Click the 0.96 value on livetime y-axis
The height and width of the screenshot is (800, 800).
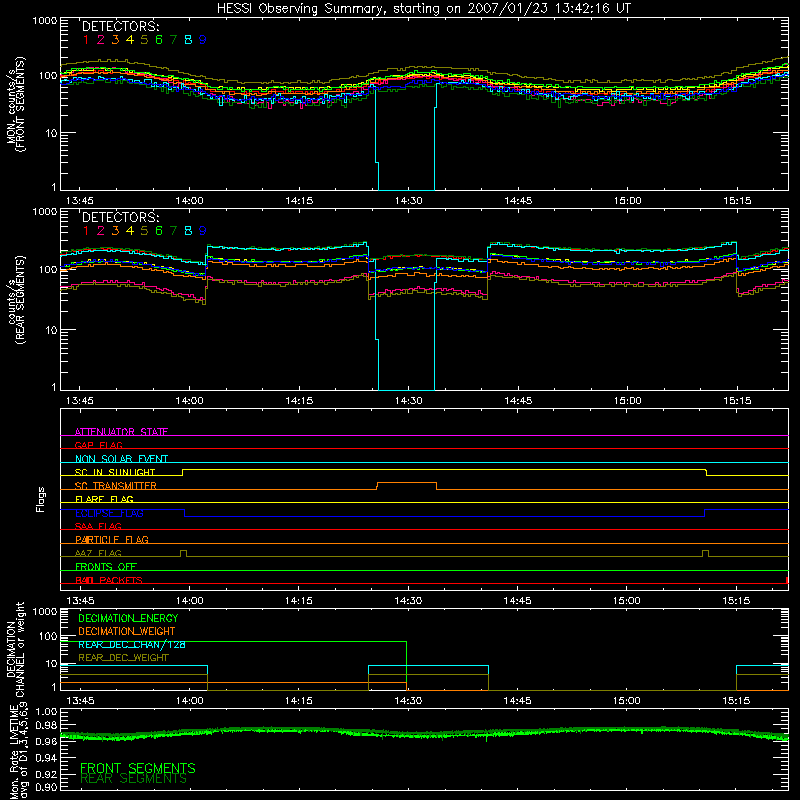[x=46, y=740]
